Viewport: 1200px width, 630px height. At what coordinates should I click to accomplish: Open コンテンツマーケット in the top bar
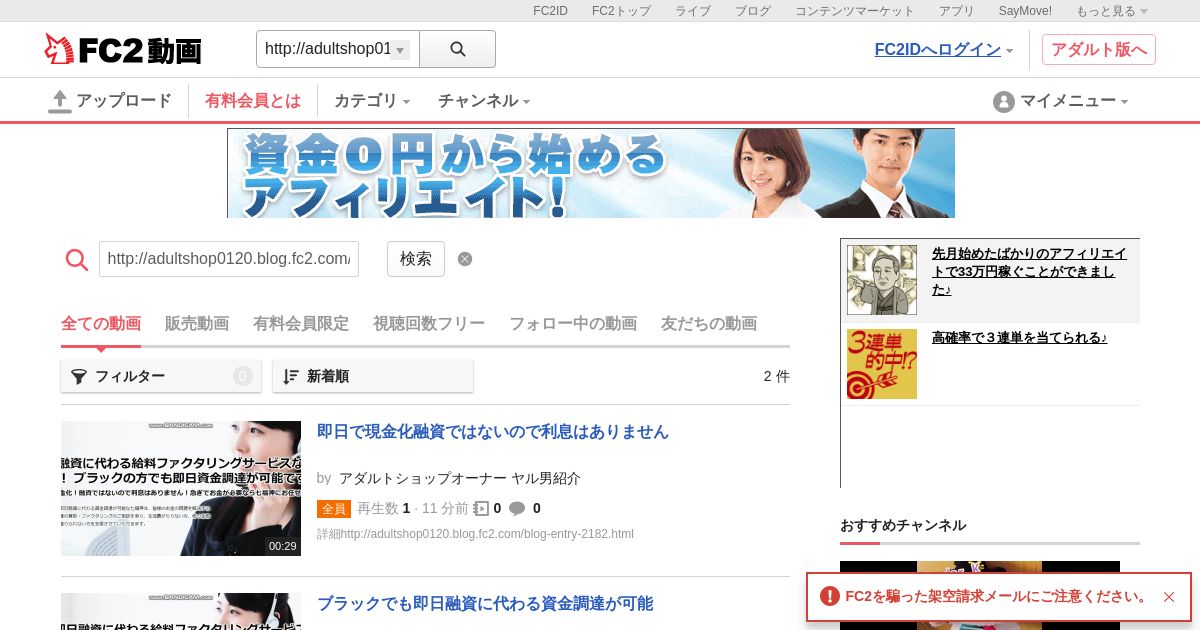click(855, 11)
